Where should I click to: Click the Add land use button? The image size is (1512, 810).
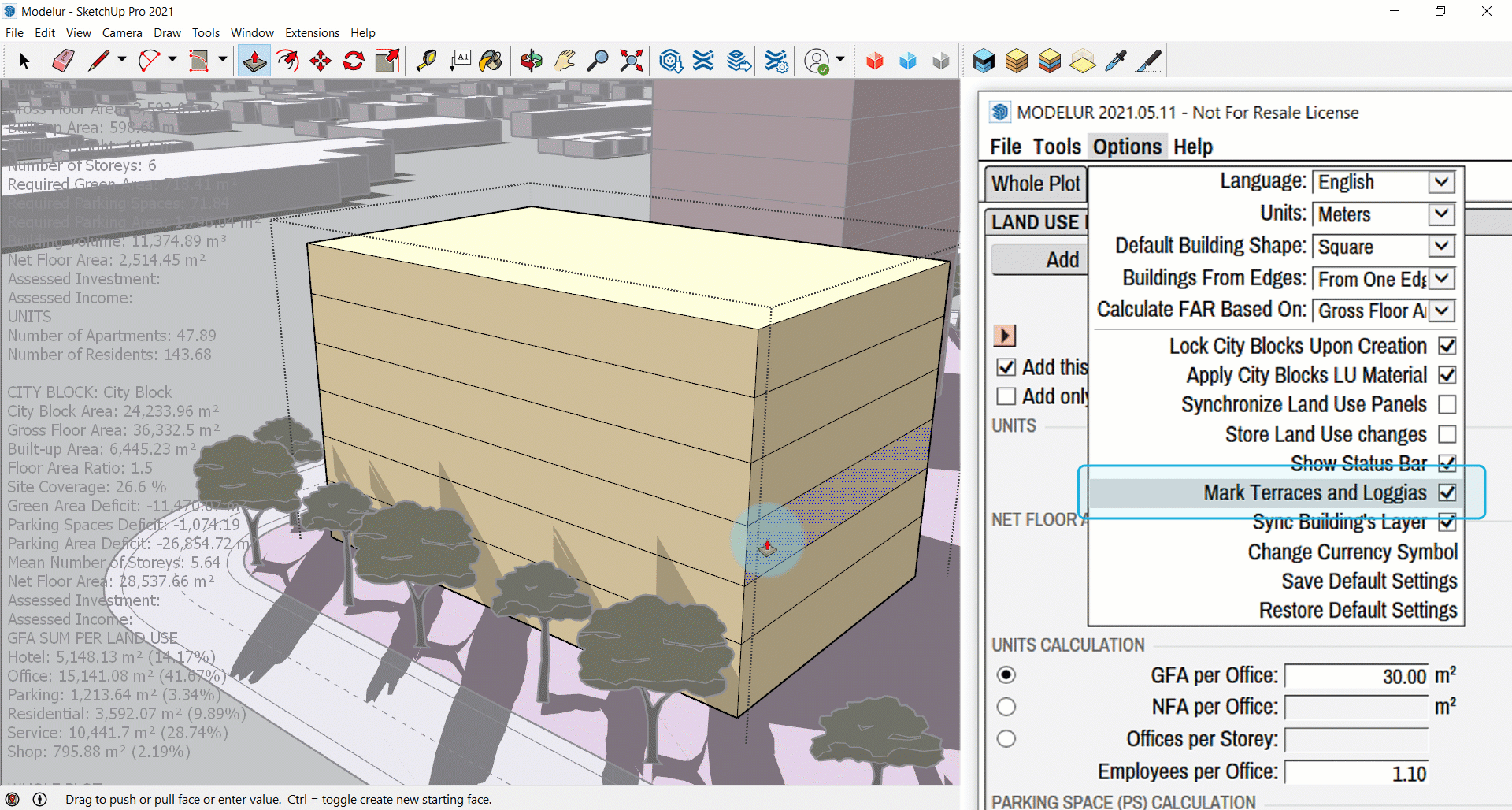[x=1041, y=260]
